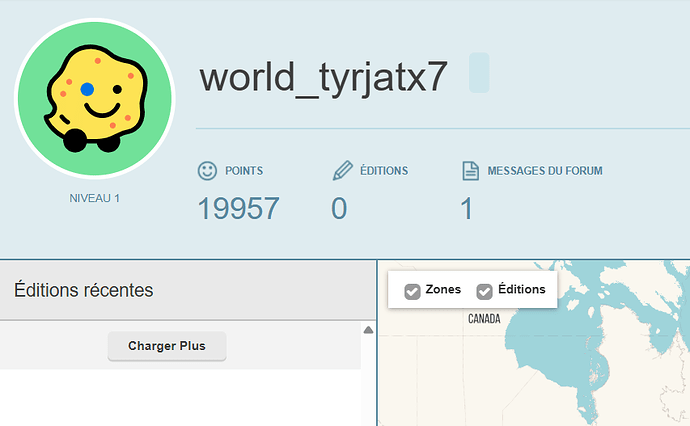The height and width of the screenshot is (426, 690).
Task: Click the Éditions récentes header
Action: (84, 290)
